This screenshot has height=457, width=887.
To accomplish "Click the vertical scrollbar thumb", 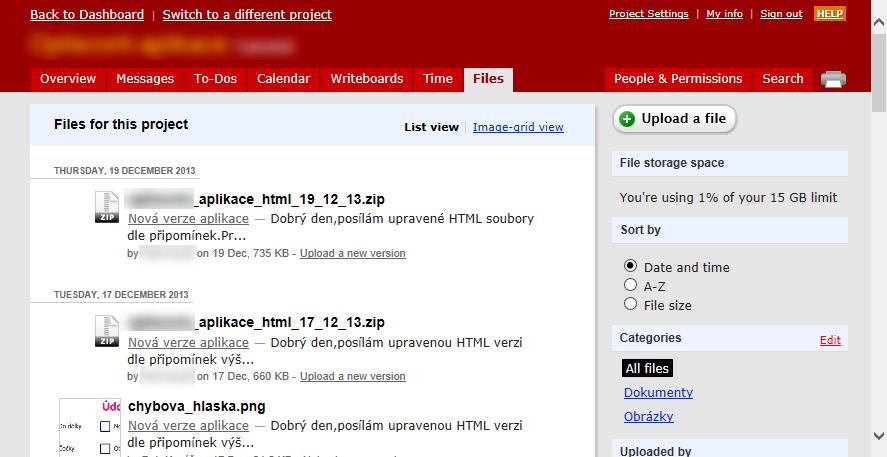I will click(879, 72).
